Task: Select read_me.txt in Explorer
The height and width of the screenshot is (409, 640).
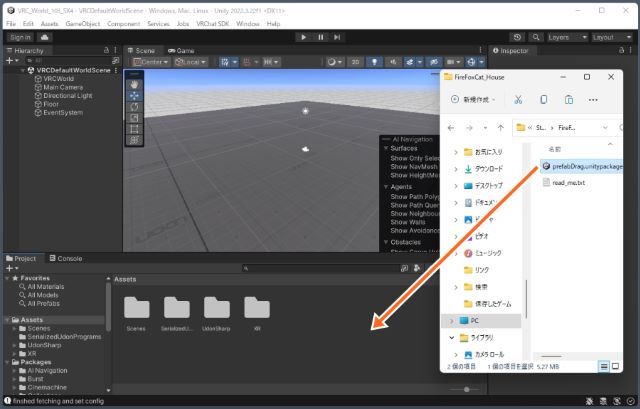Action: [x=564, y=182]
